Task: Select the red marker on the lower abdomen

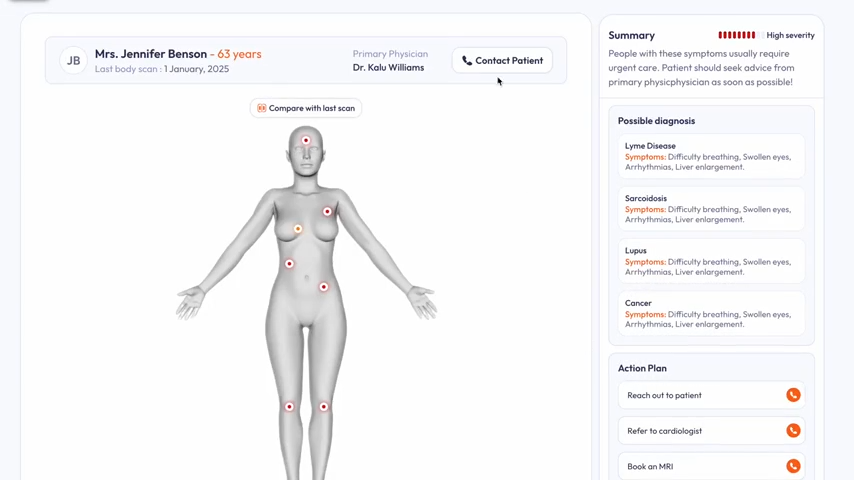Action: point(324,287)
